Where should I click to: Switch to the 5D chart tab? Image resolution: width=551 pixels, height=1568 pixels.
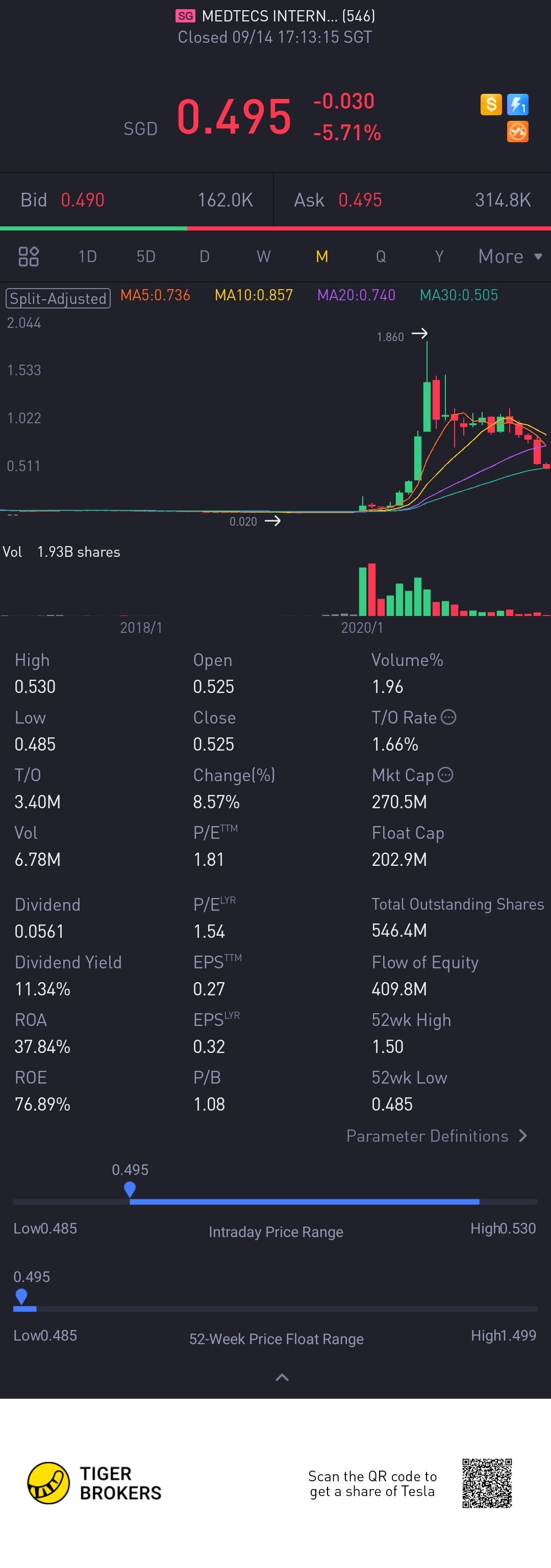[146, 256]
